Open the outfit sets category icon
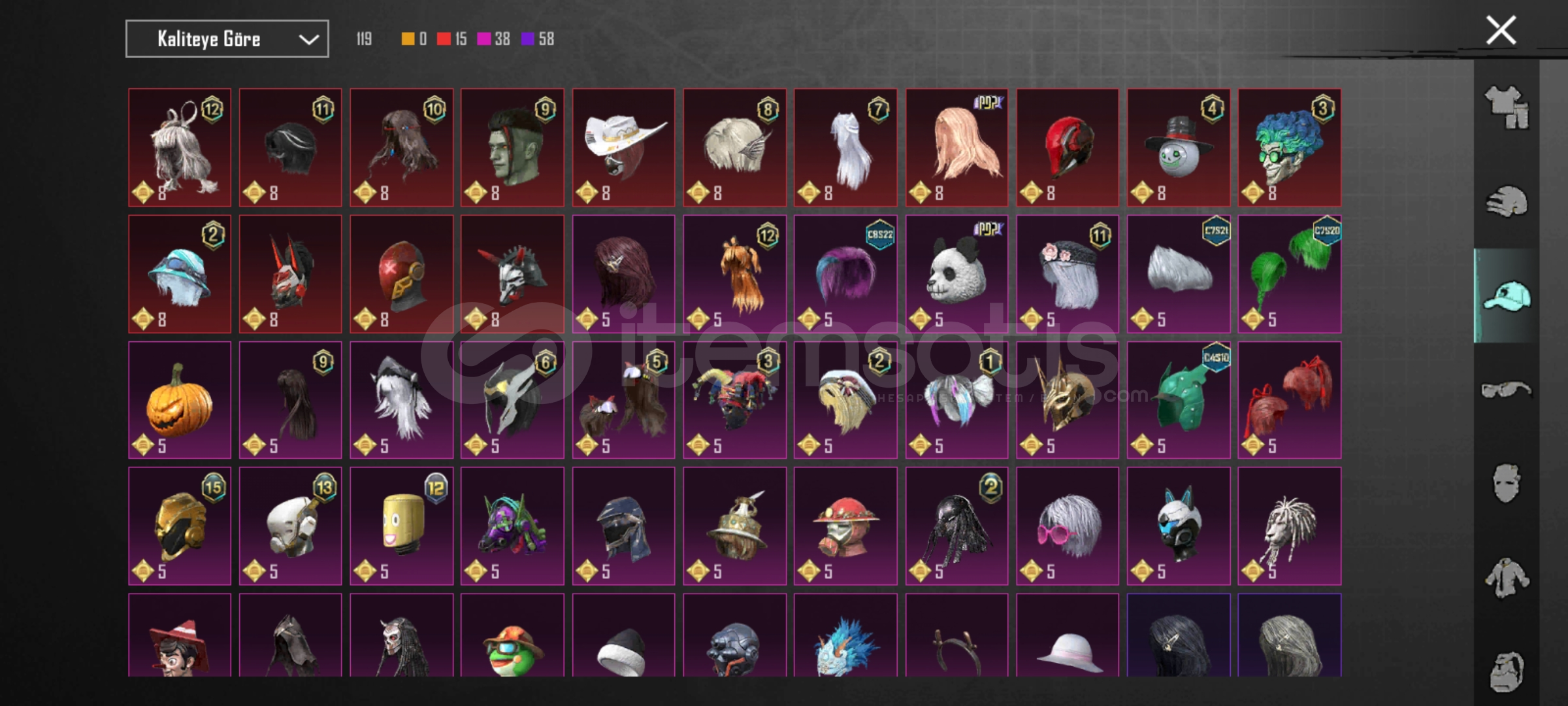This screenshot has height=706, width=1568. click(1507, 107)
